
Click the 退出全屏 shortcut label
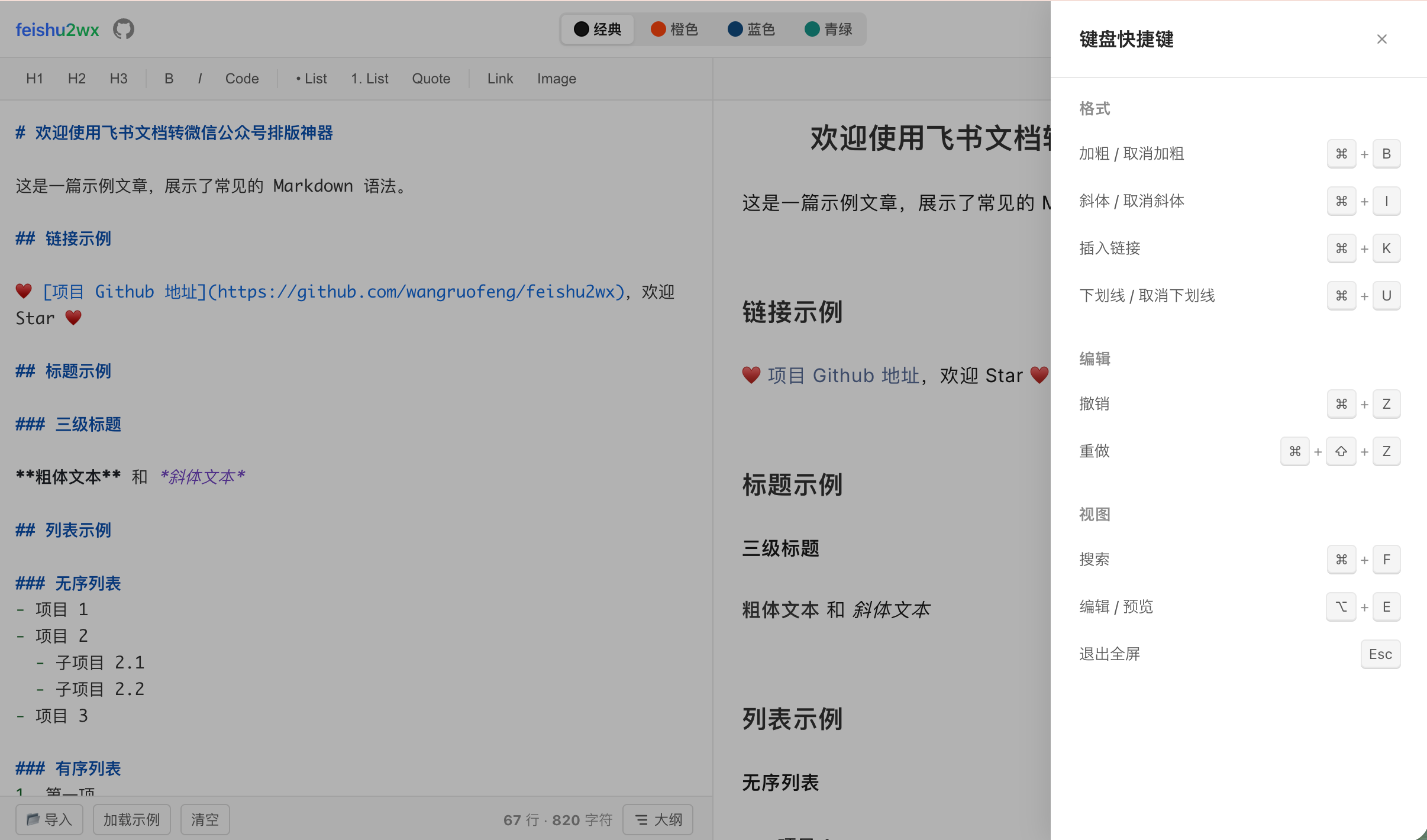pos(1110,654)
